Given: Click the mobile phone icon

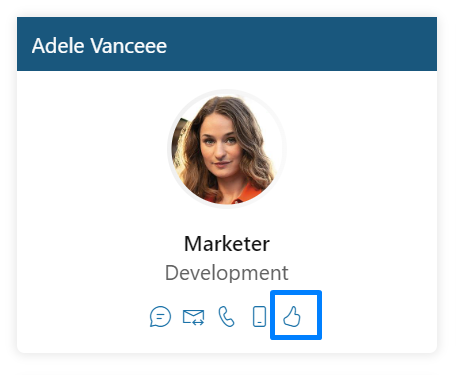Looking at the screenshot, I should pyautogui.click(x=260, y=316).
